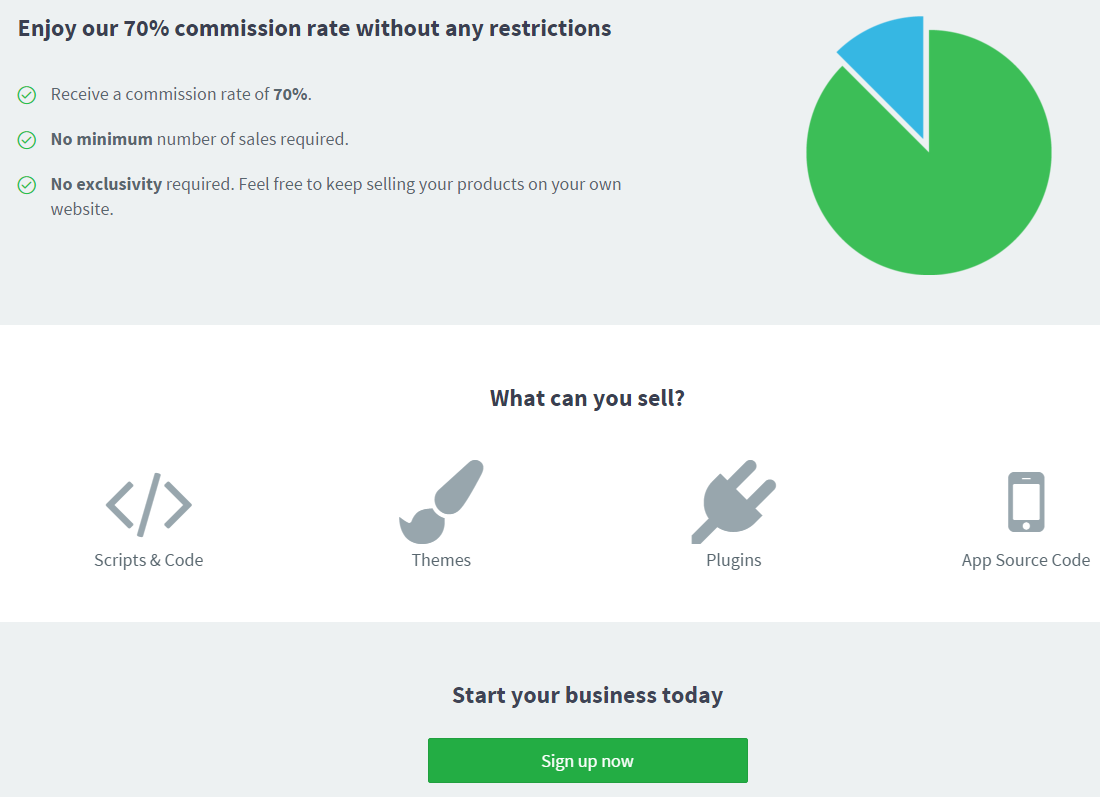Click the Scripts & Code label

coord(149,561)
